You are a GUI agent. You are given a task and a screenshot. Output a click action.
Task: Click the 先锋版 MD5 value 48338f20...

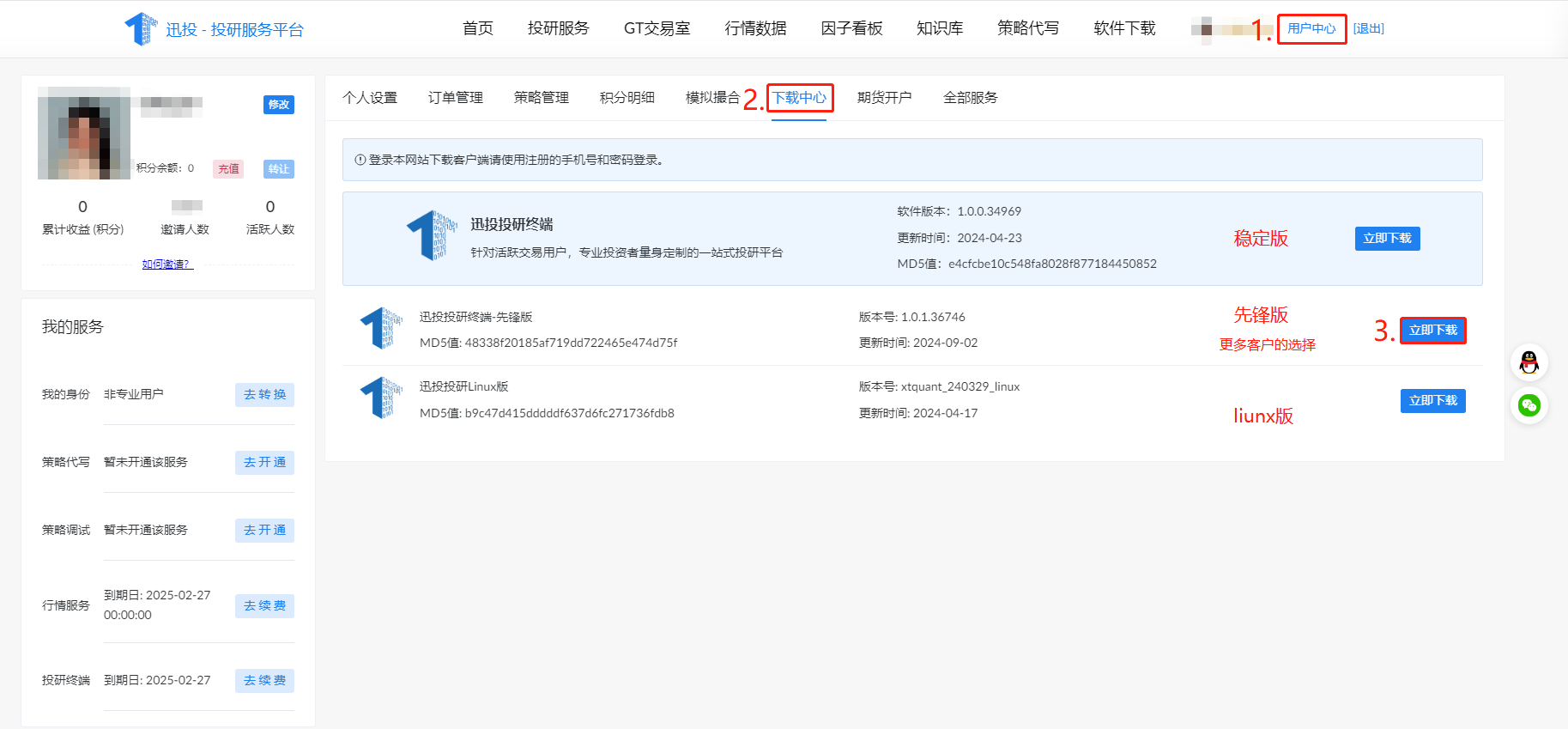[x=548, y=343]
